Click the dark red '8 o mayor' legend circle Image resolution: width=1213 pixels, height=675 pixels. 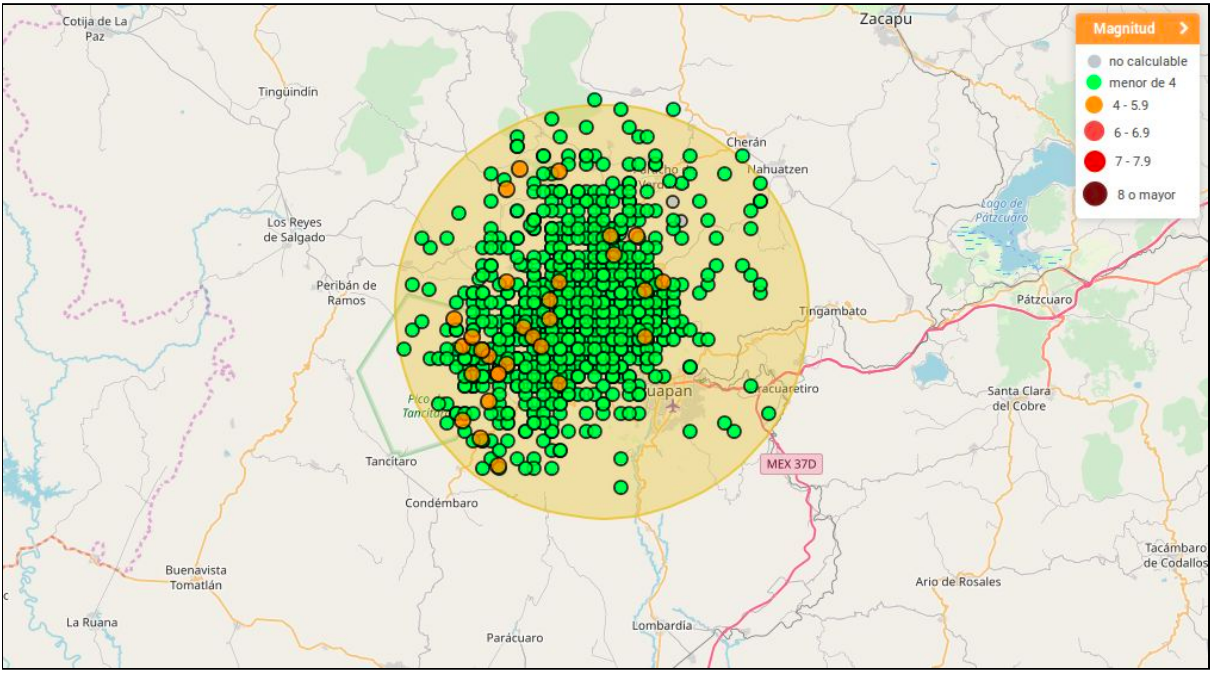1094,194
